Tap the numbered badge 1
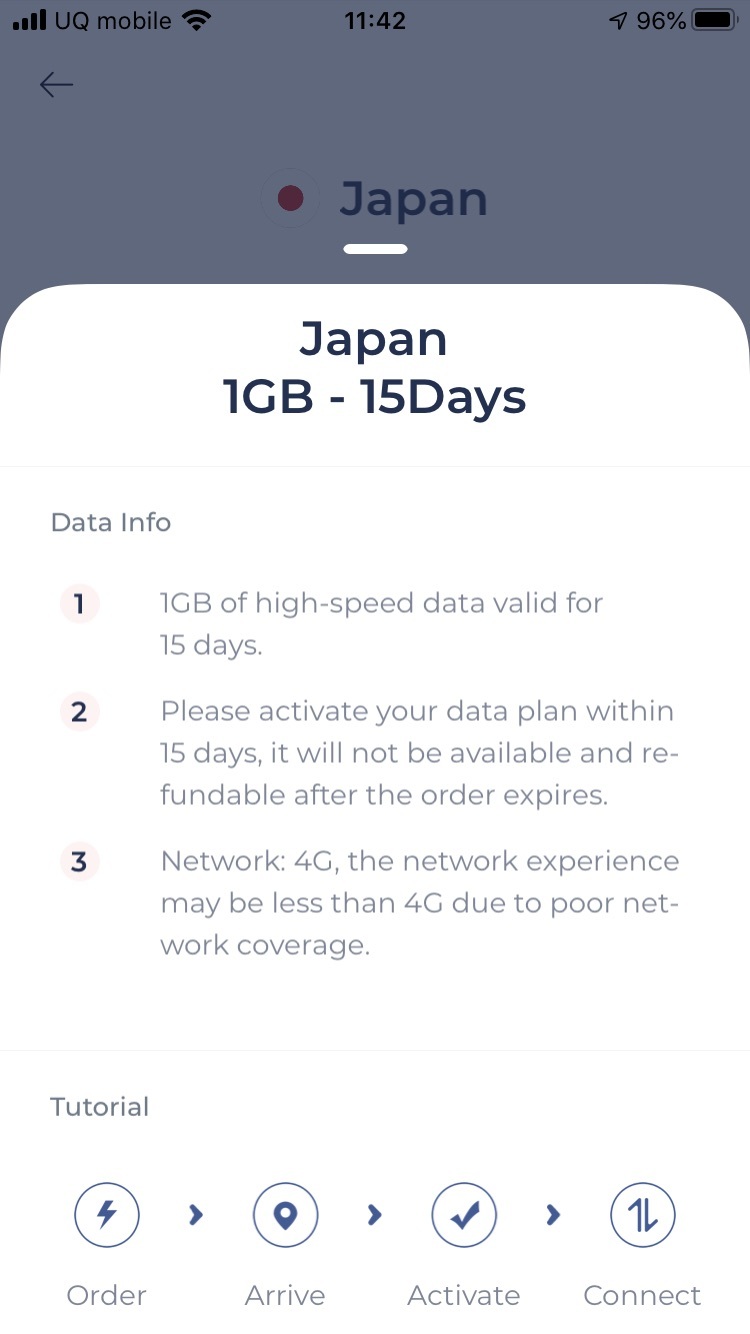Screen dimensions: 750x1334 pyautogui.click(x=79, y=604)
